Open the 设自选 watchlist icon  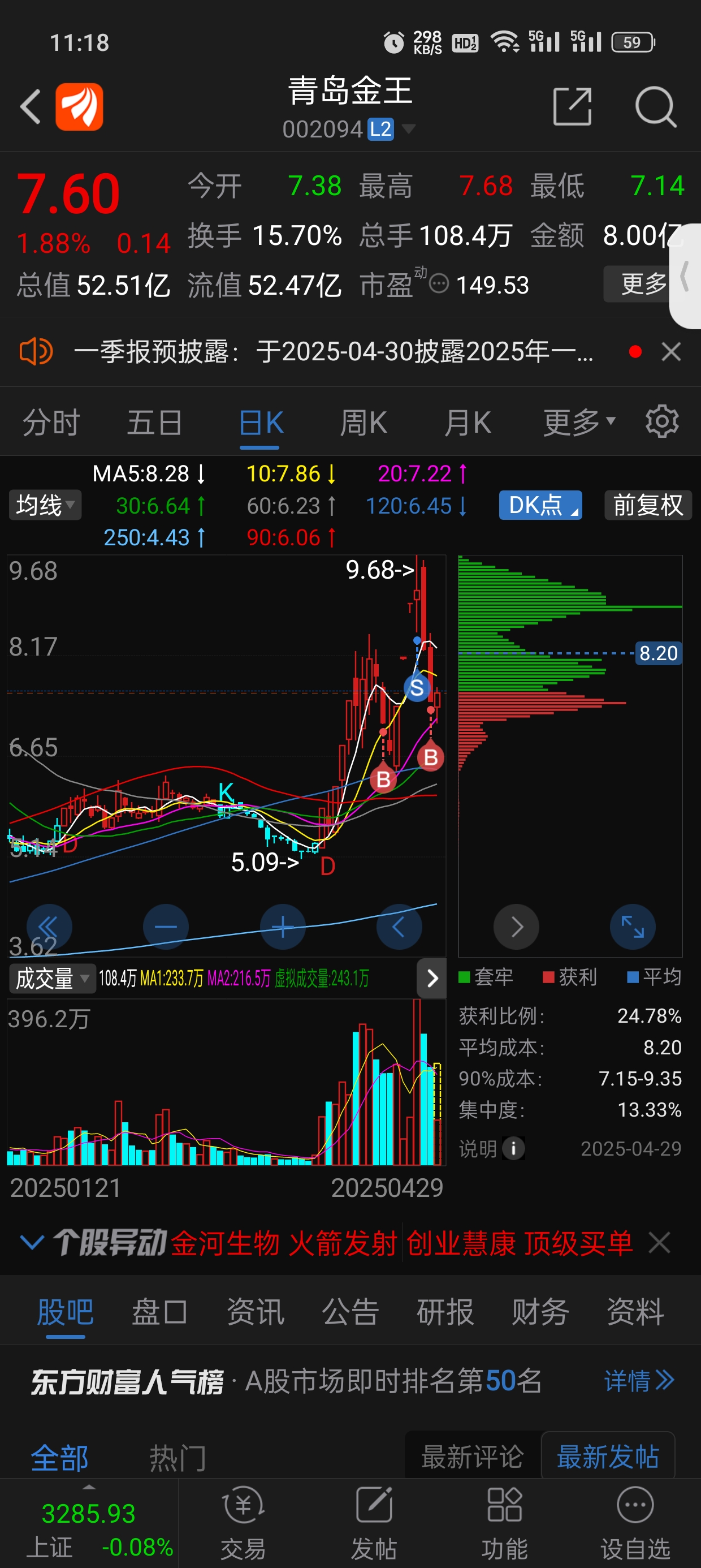[635, 1523]
